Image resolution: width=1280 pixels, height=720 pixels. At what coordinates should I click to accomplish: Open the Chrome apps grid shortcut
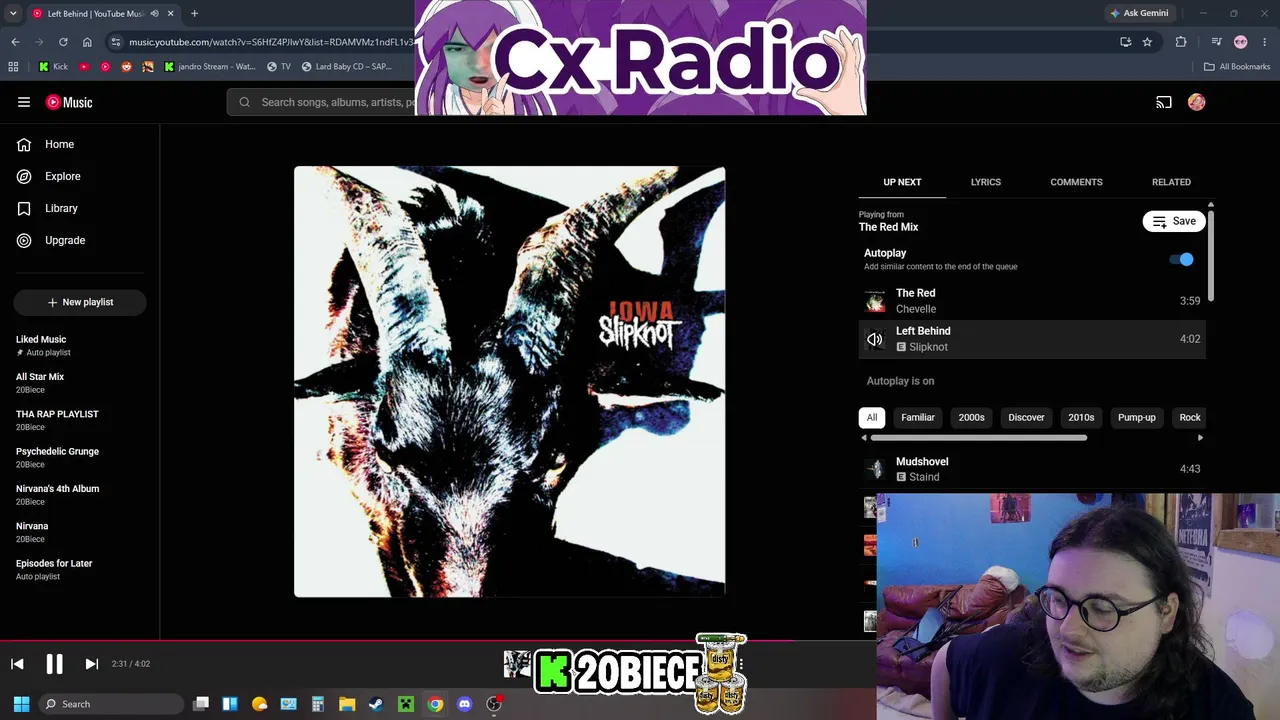tap(13, 67)
